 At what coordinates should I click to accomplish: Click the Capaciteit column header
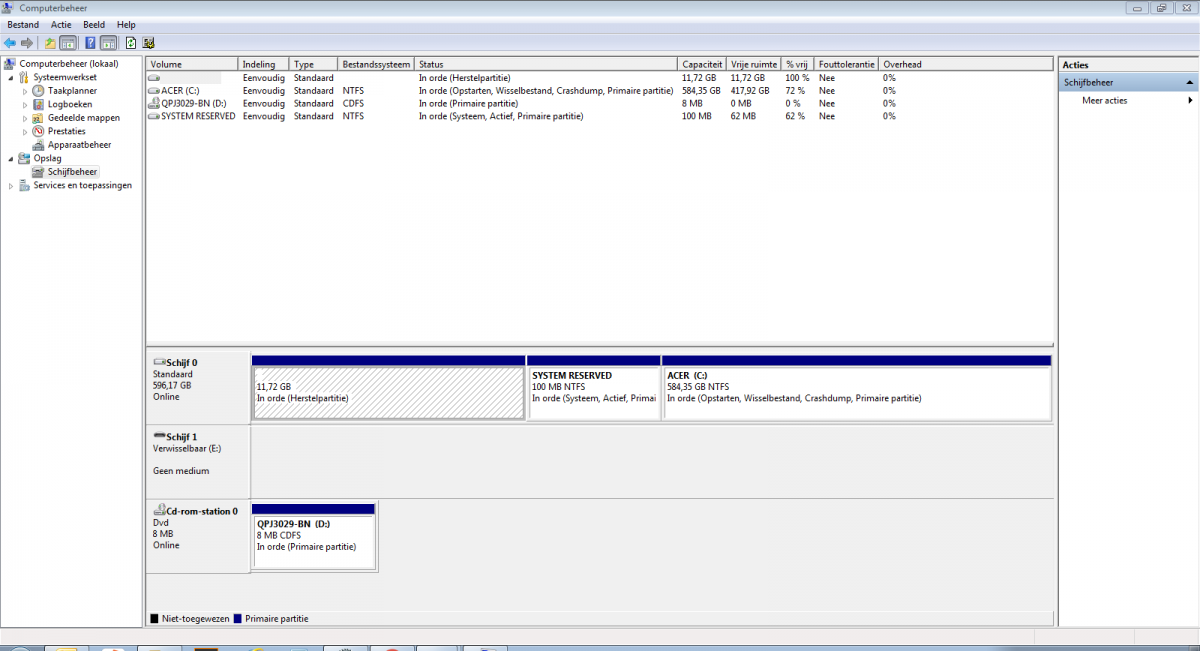tap(703, 64)
